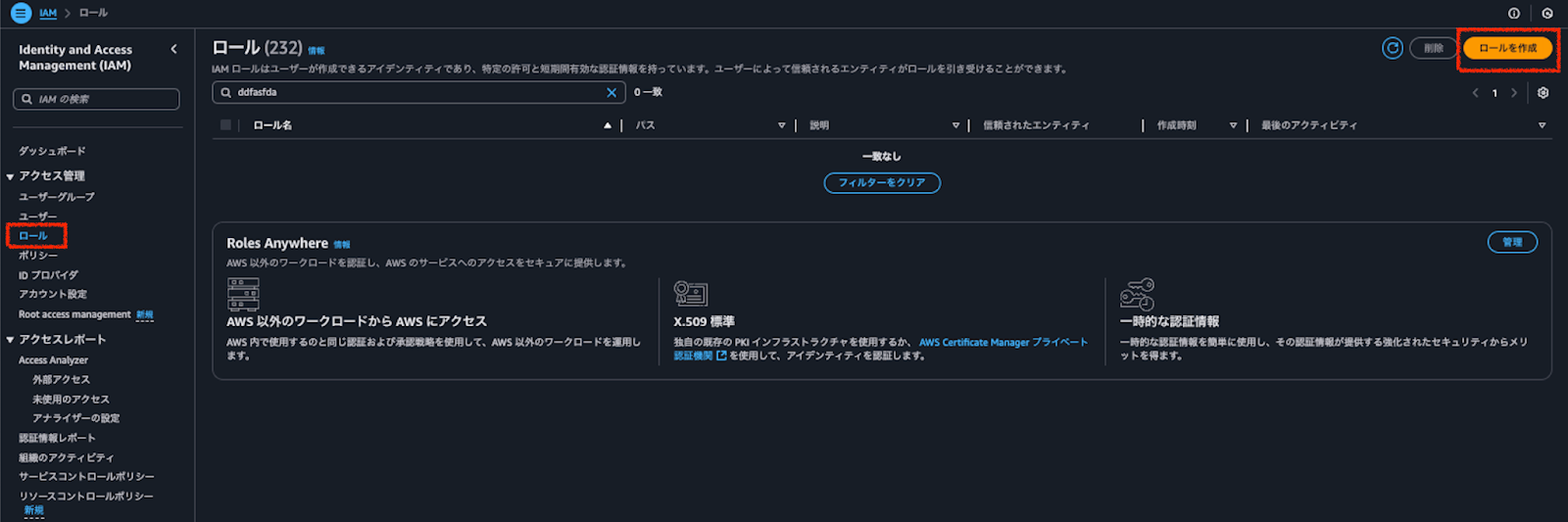Open 未使用のアクセス under Access Analyzer
The height and width of the screenshot is (522, 1568).
pos(71,400)
